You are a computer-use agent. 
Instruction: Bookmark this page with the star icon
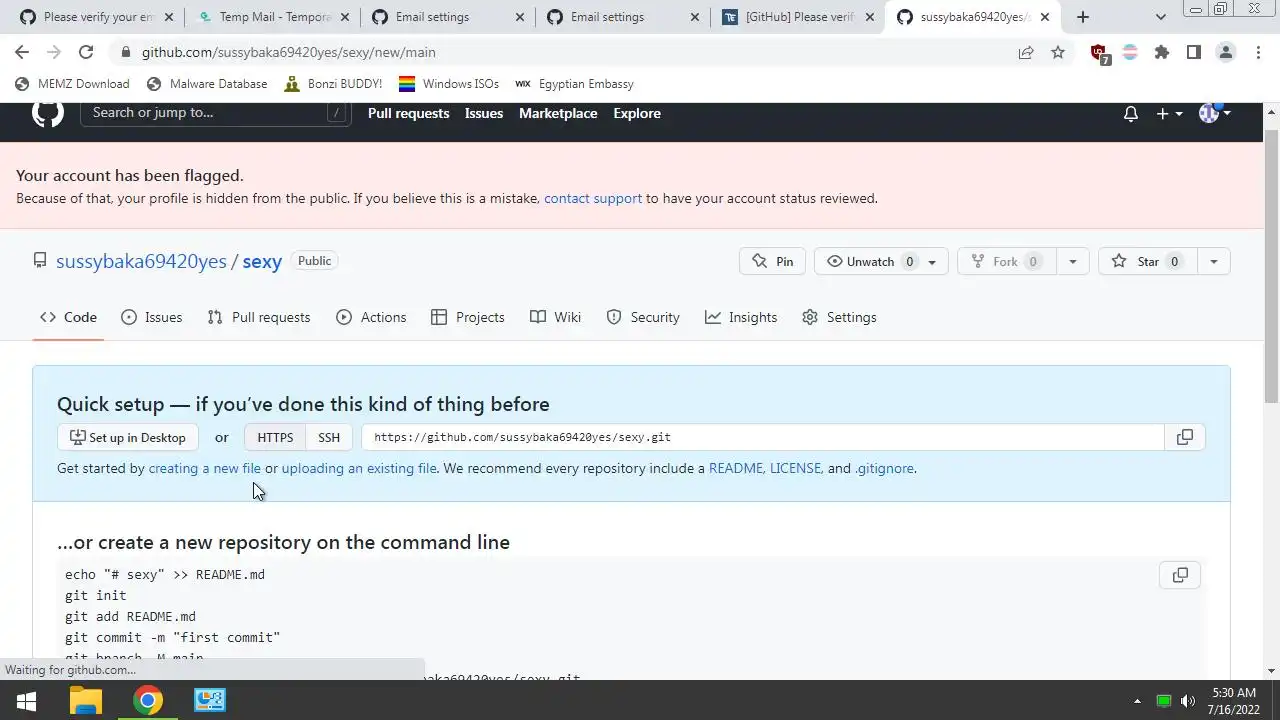tap(1058, 52)
